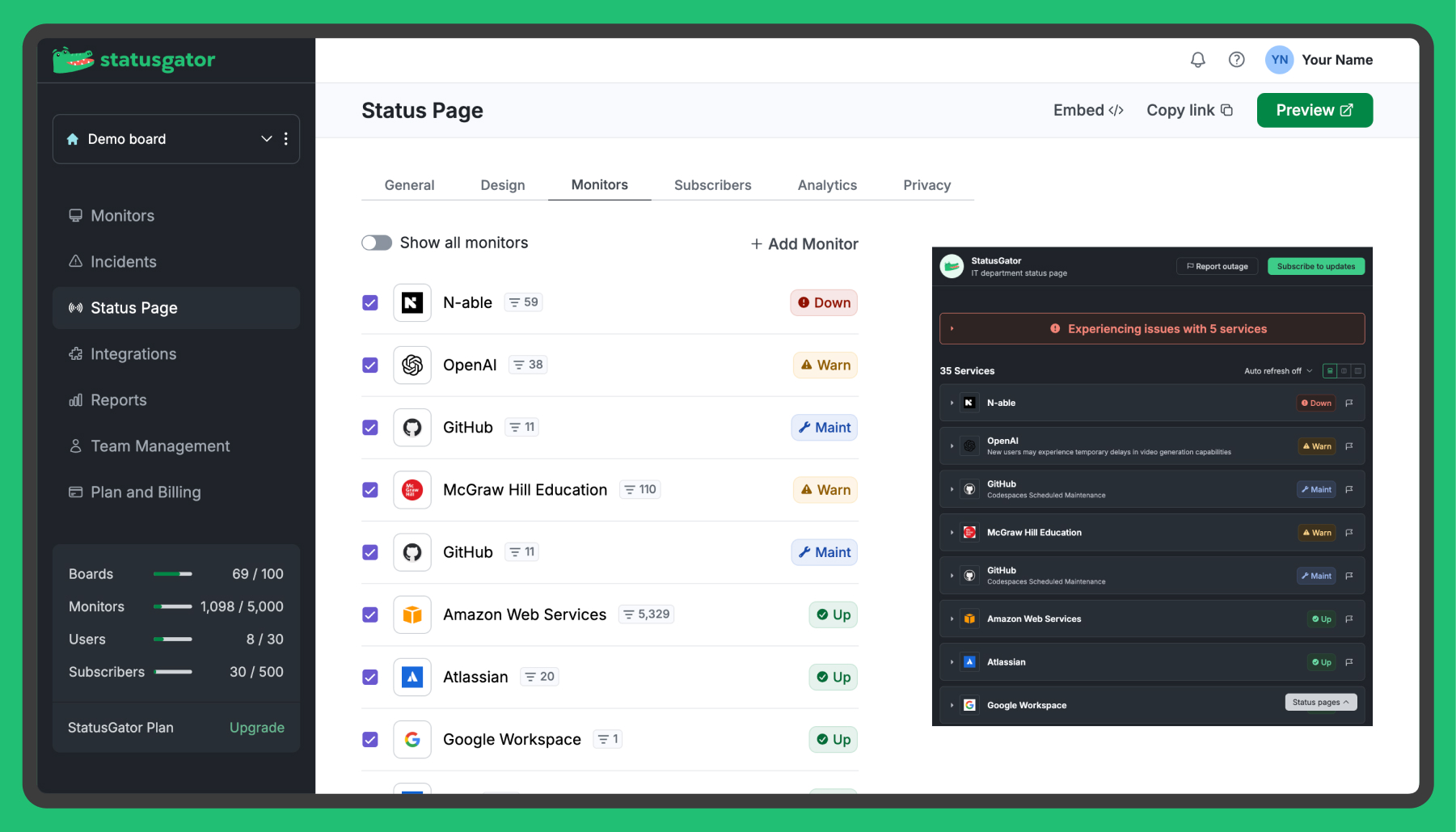Image resolution: width=1456 pixels, height=832 pixels.
Task: Click the Atlassian logo icon
Action: [x=412, y=677]
